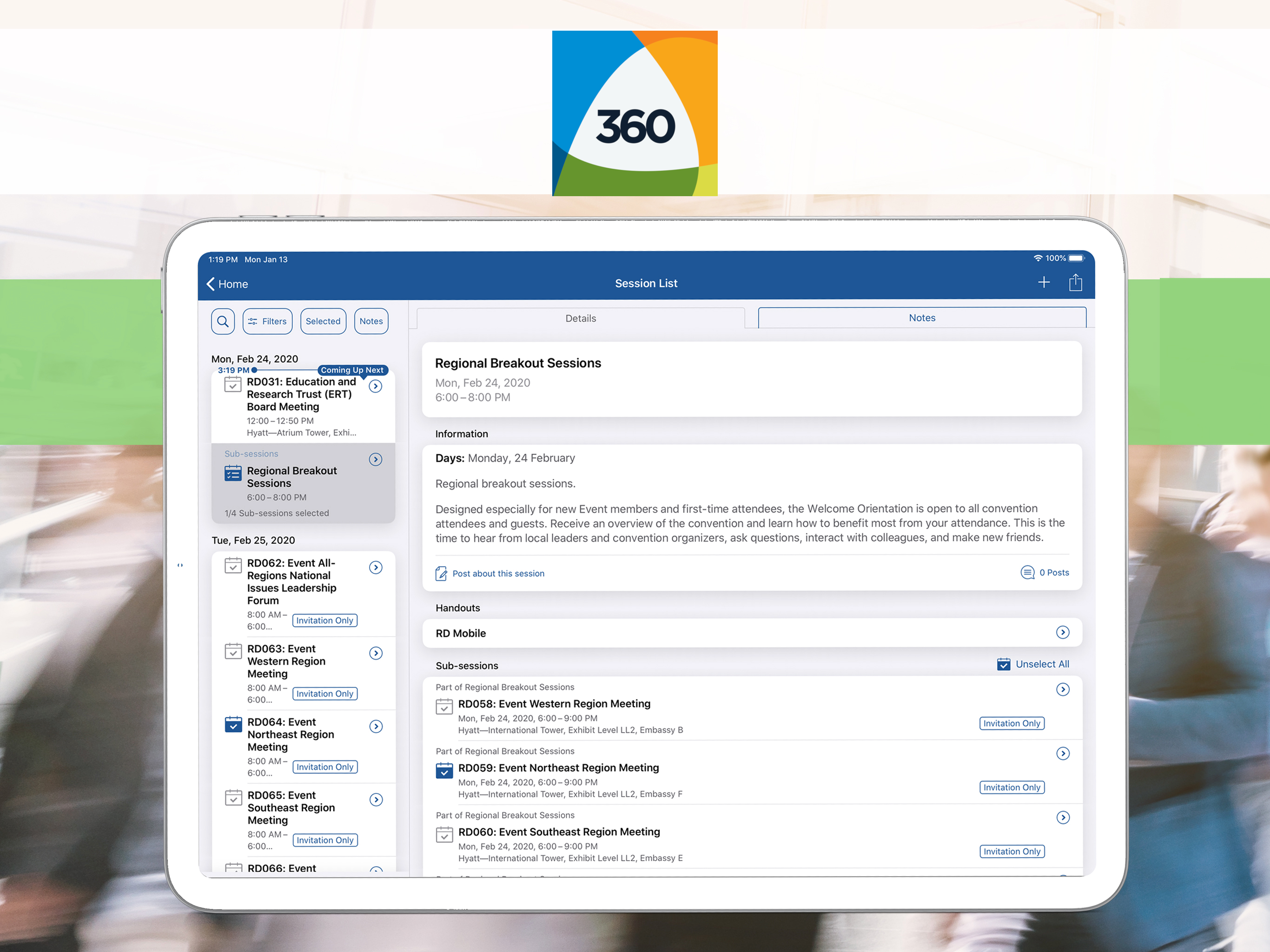Click RD060 Invitation Only badge
The width and height of the screenshot is (1270, 952).
click(x=1012, y=852)
